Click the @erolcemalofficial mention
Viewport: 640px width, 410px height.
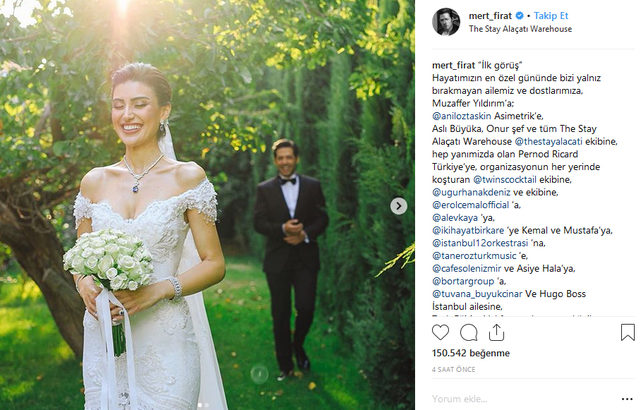pyautogui.click(x=471, y=205)
